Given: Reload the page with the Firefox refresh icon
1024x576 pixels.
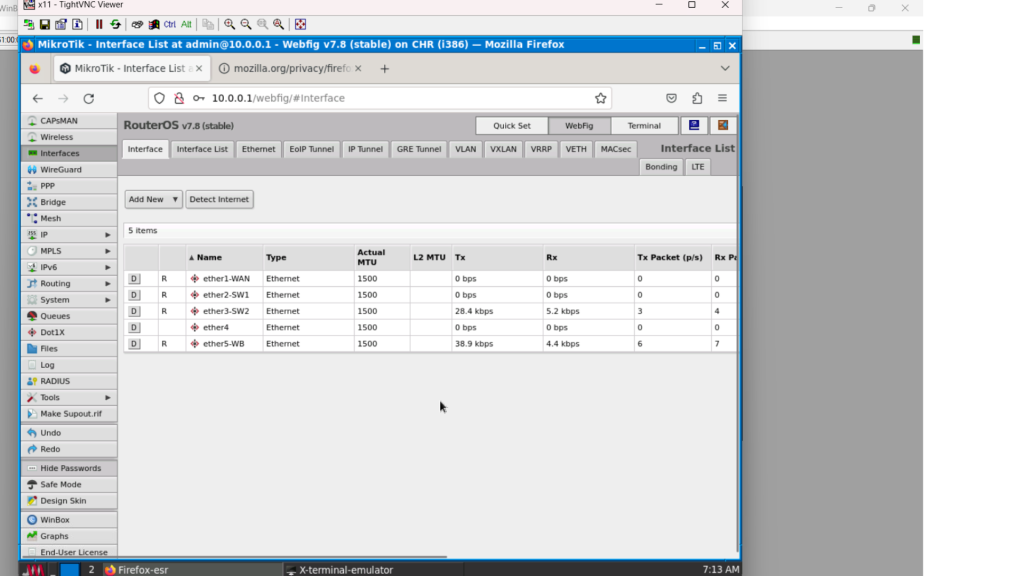Looking at the screenshot, I should 89,98.
